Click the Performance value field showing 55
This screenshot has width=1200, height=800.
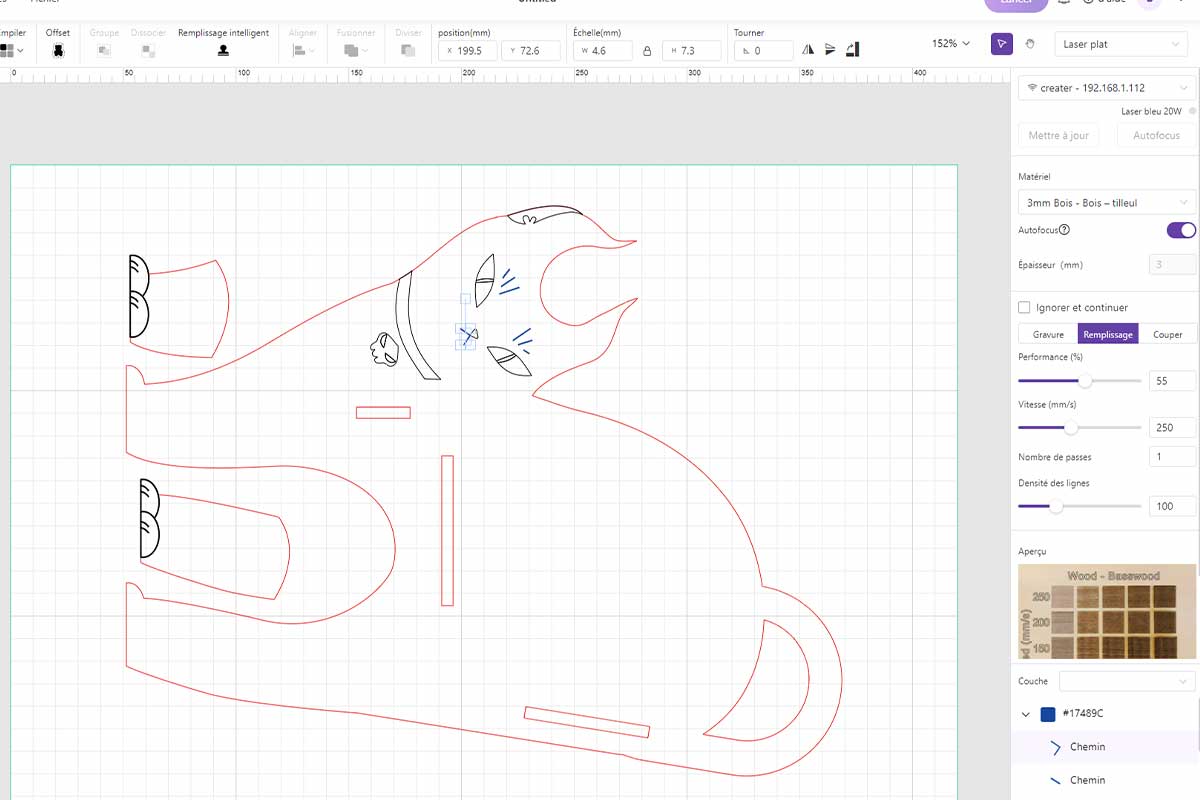click(x=1172, y=381)
